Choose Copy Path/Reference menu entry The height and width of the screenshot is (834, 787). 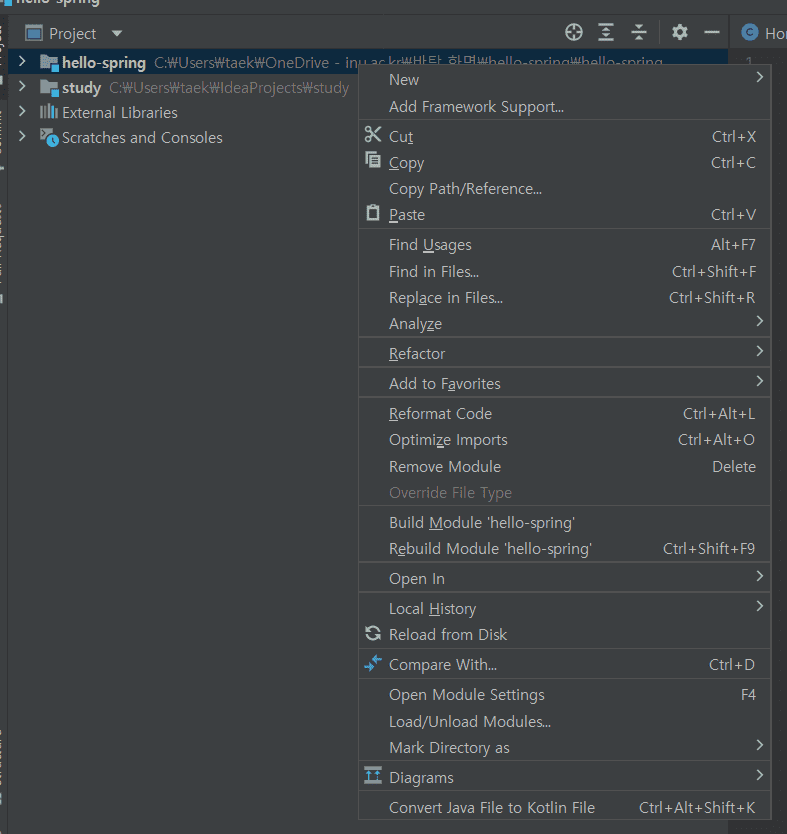click(x=565, y=188)
